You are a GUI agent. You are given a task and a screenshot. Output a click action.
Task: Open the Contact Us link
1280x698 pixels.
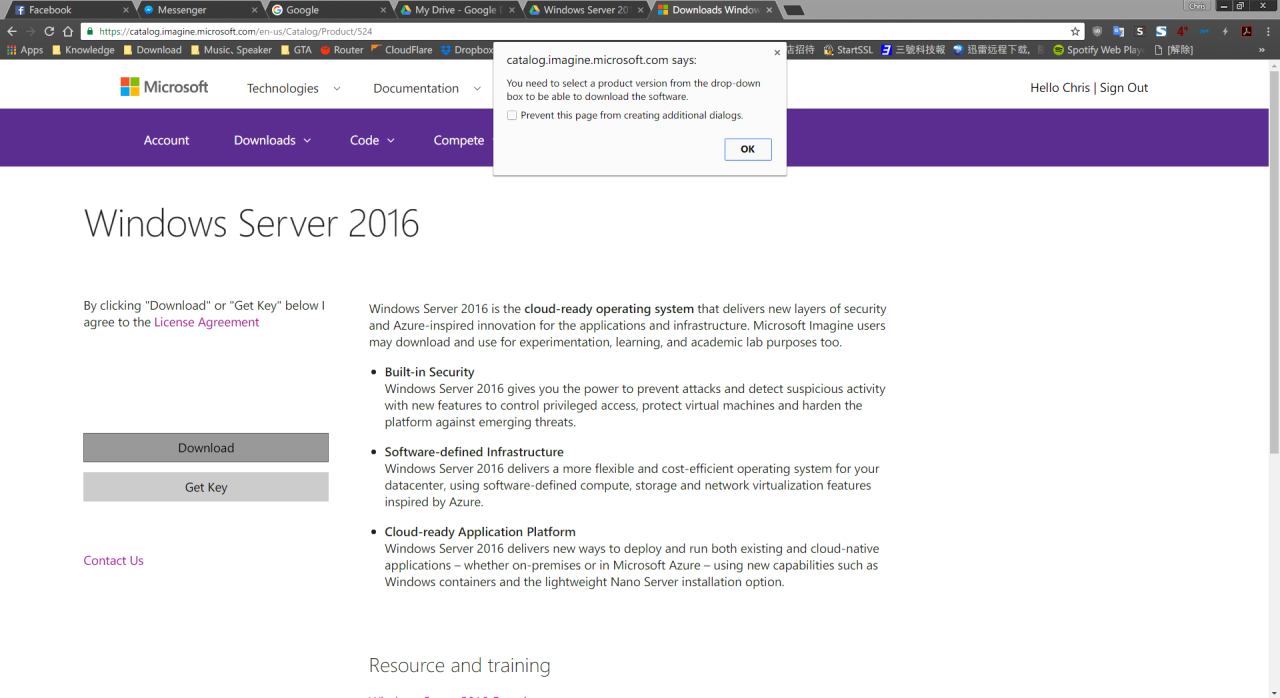[x=113, y=561]
